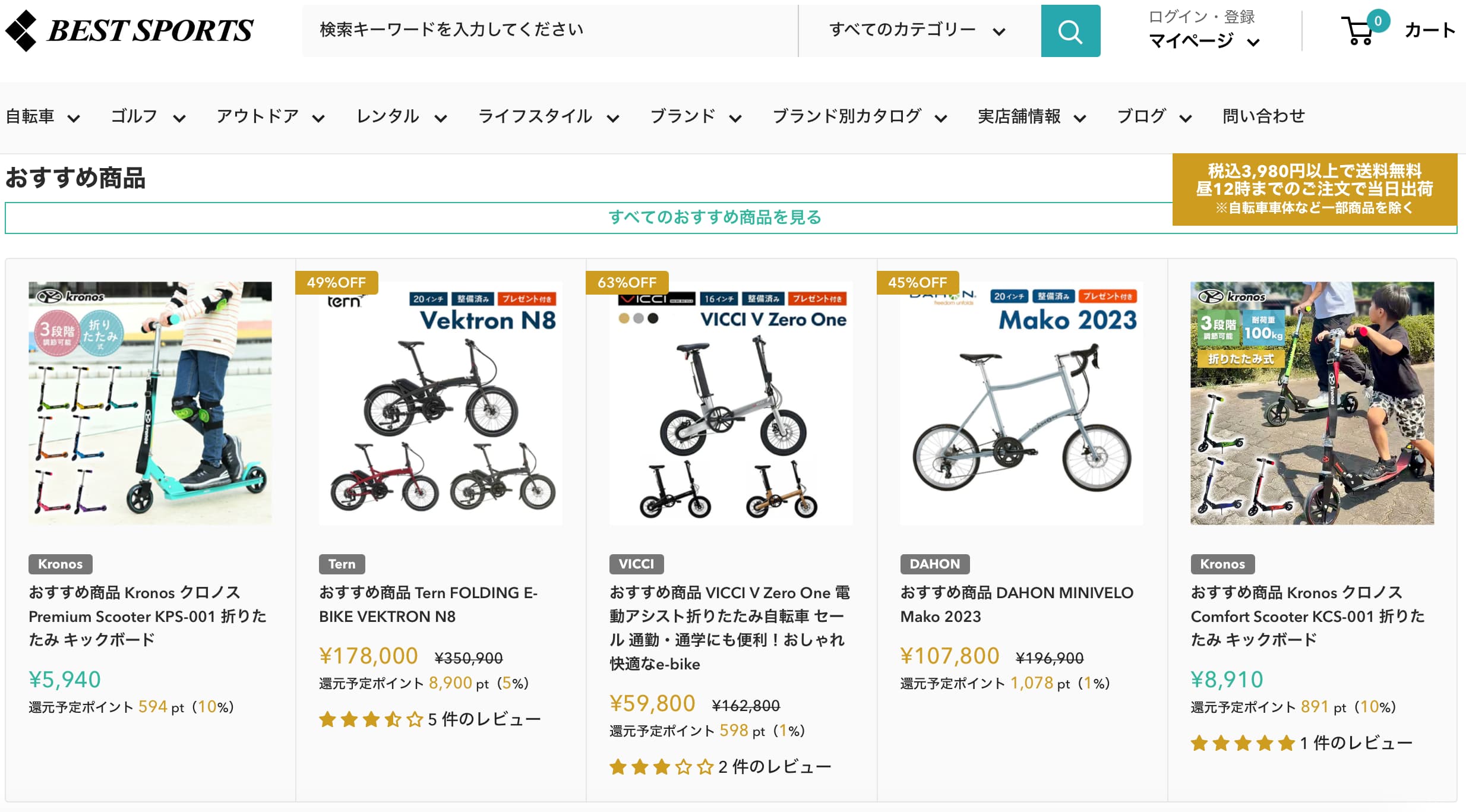
Task: Open the Kronos Premium Scooter product image
Action: pyautogui.click(x=150, y=403)
